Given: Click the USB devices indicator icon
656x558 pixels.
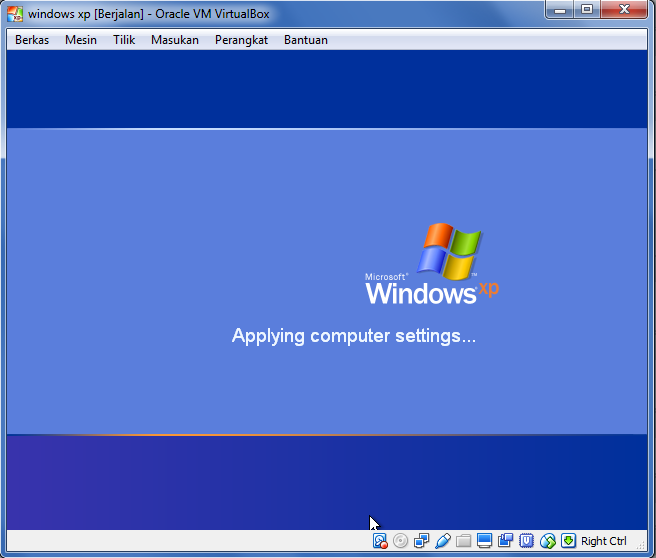Looking at the screenshot, I should (443, 541).
